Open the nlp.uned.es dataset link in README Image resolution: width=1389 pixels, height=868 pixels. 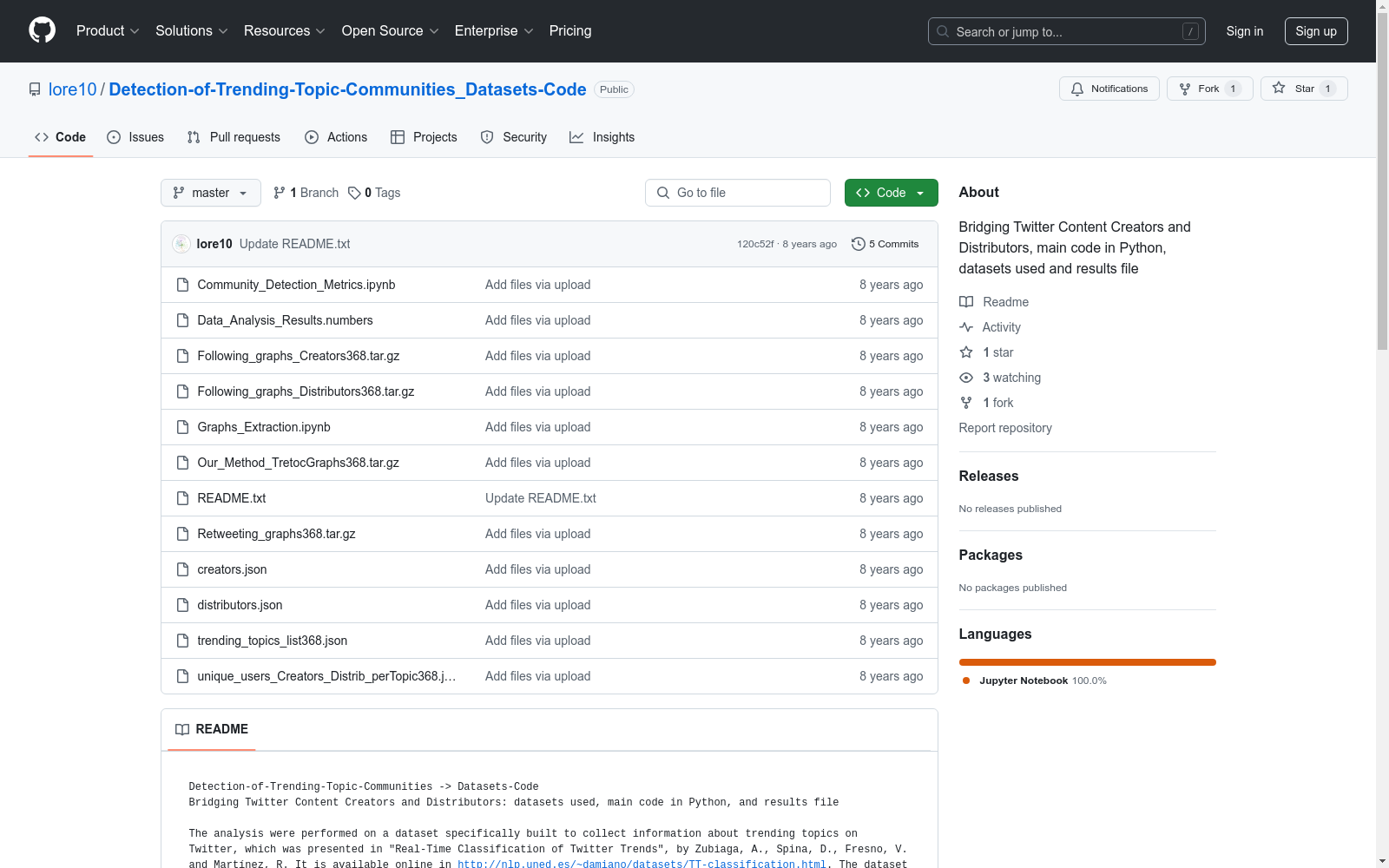(642, 865)
